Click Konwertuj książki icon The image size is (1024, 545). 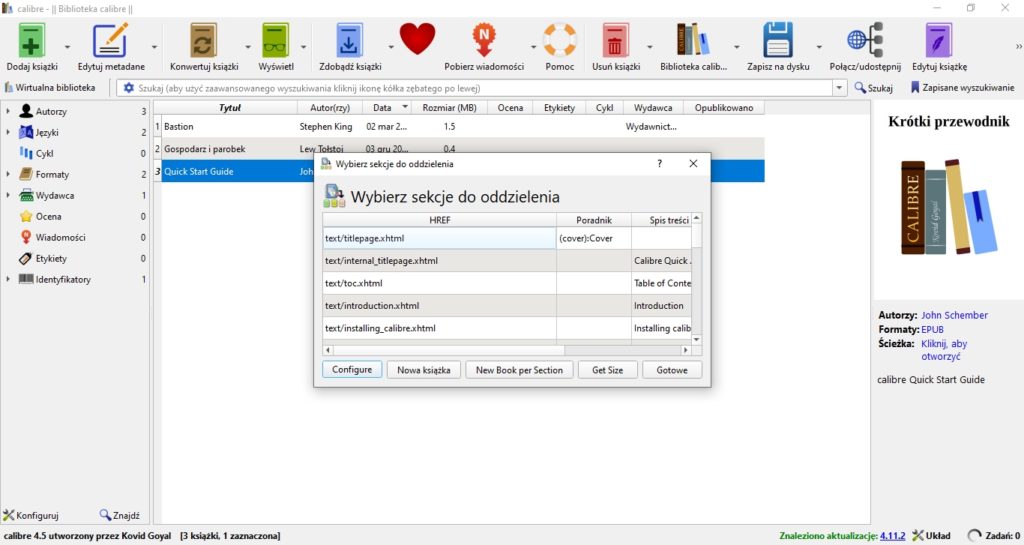point(204,40)
